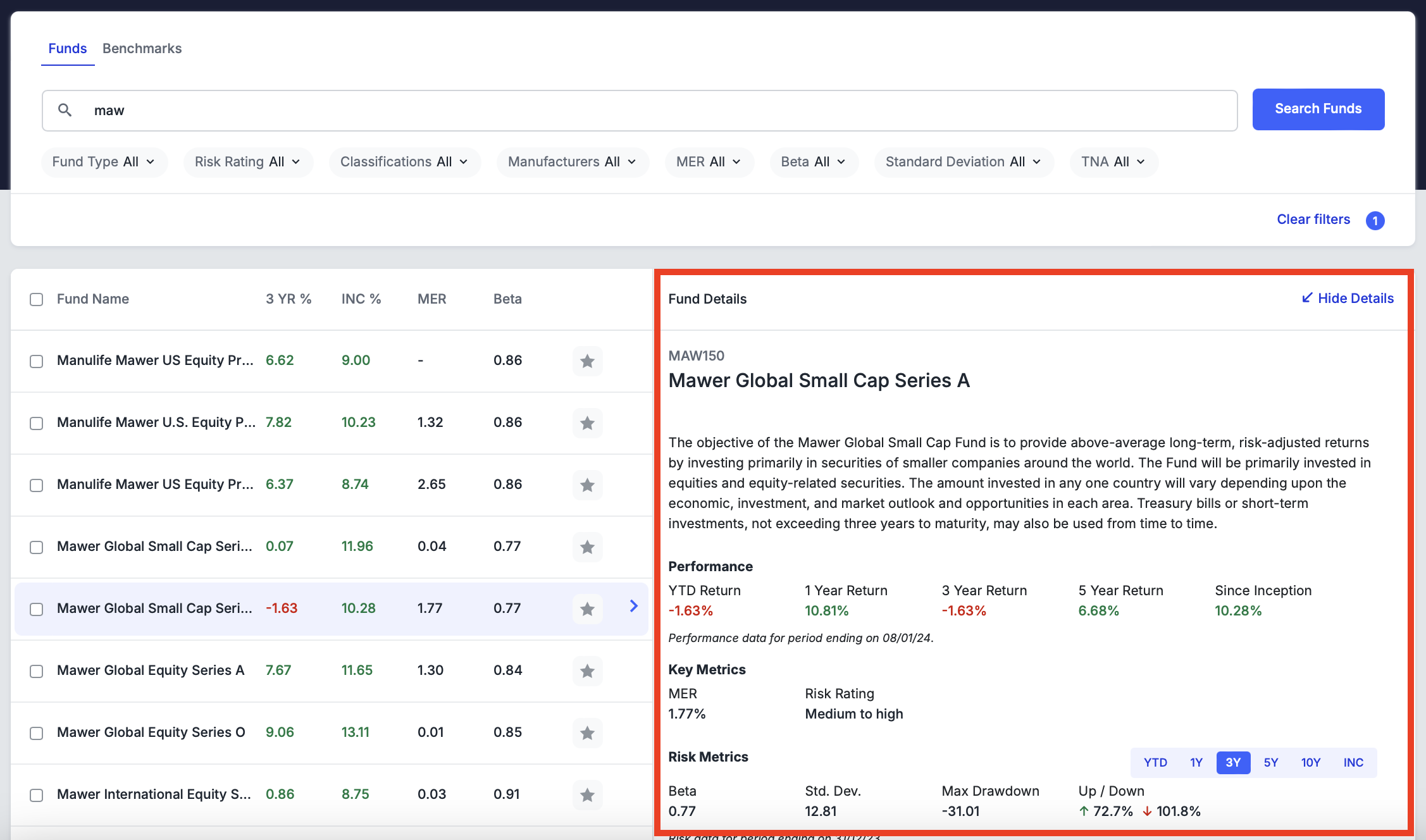The height and width of the screenshot is (840, 1426).
Task: Click the Max Drawdown -31.01 value
Action: [x=960, y=812]
